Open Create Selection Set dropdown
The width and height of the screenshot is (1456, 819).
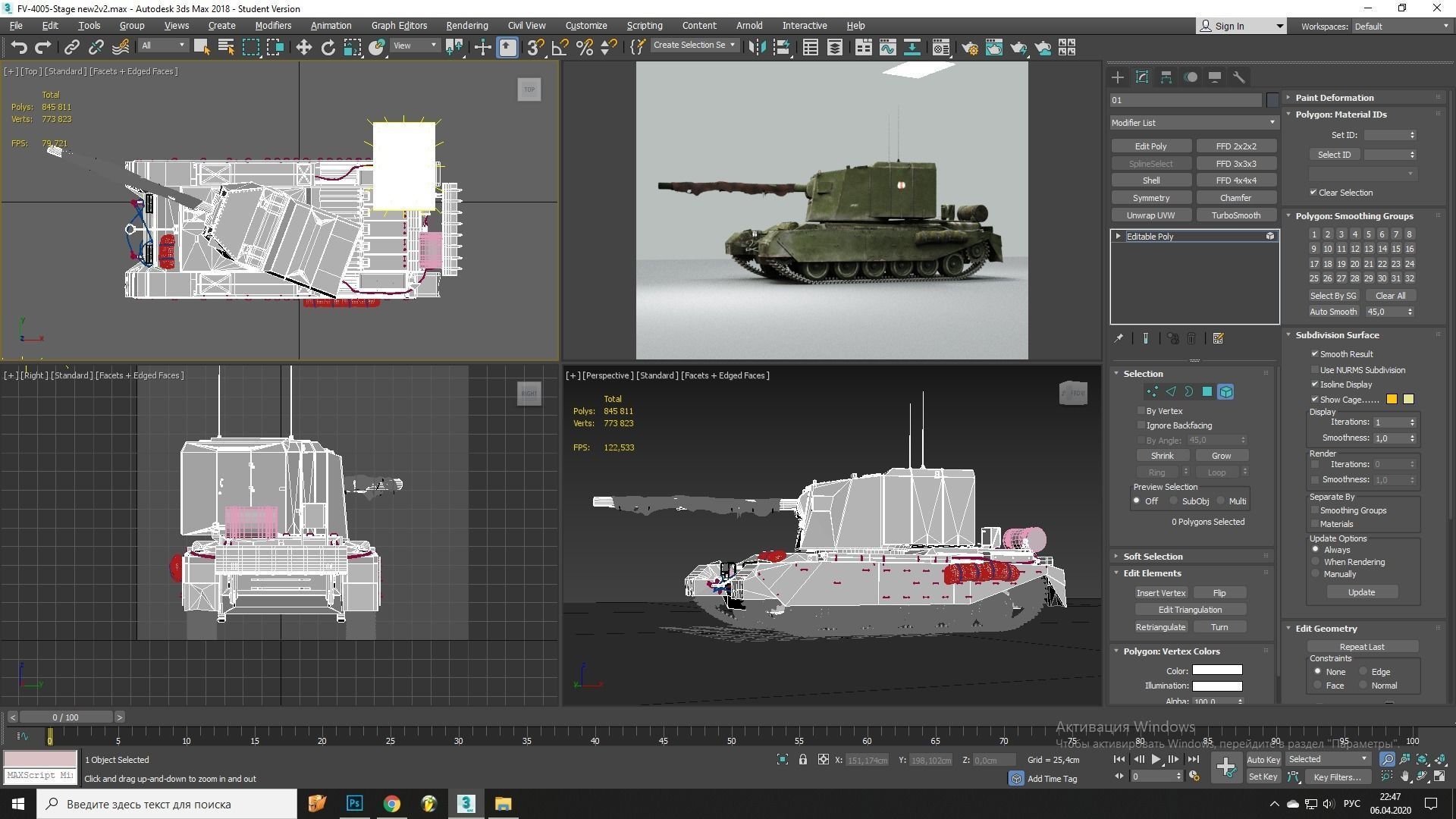pos(694,45)
